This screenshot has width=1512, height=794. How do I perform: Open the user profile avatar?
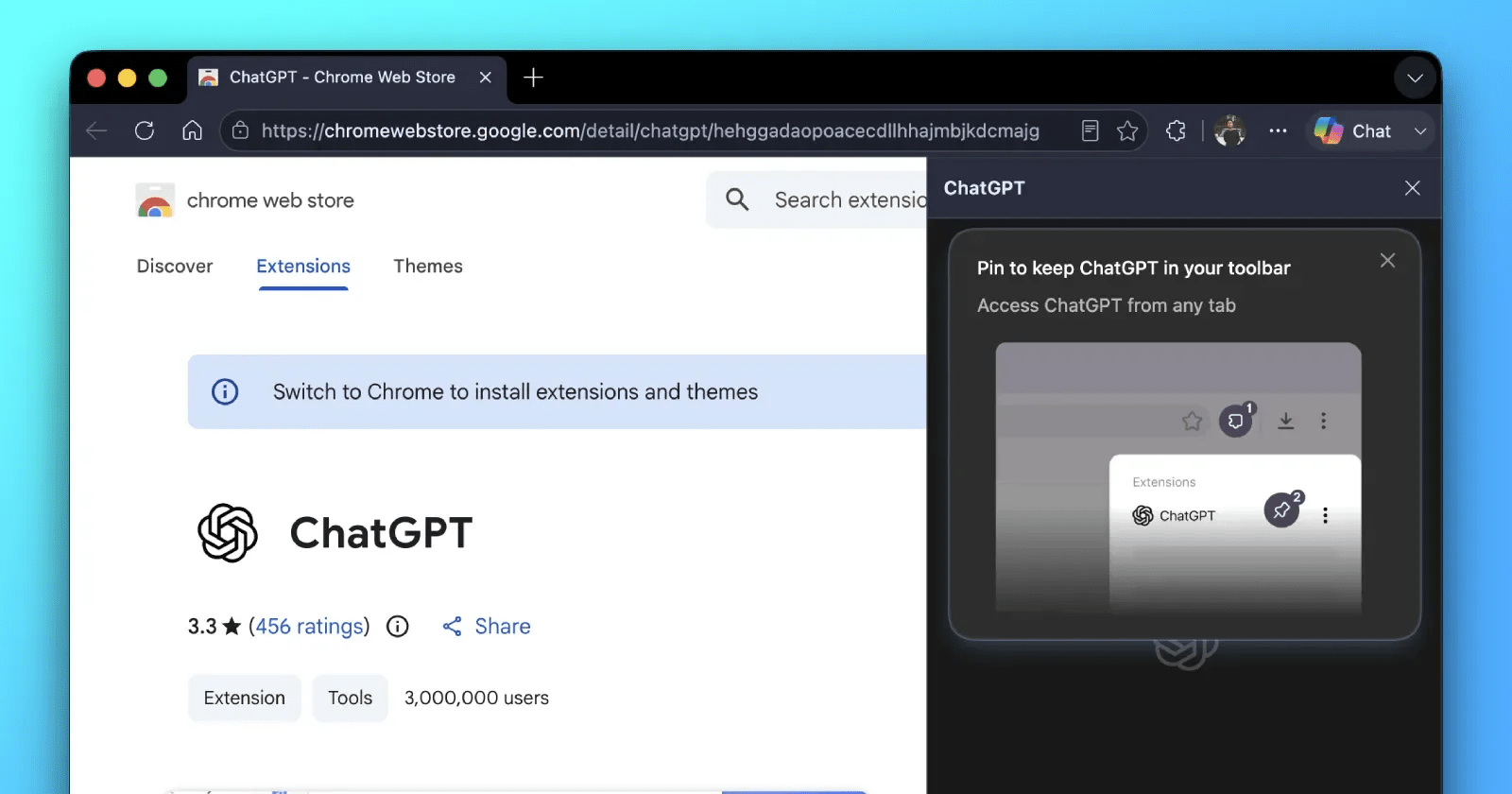point(1229,130)
